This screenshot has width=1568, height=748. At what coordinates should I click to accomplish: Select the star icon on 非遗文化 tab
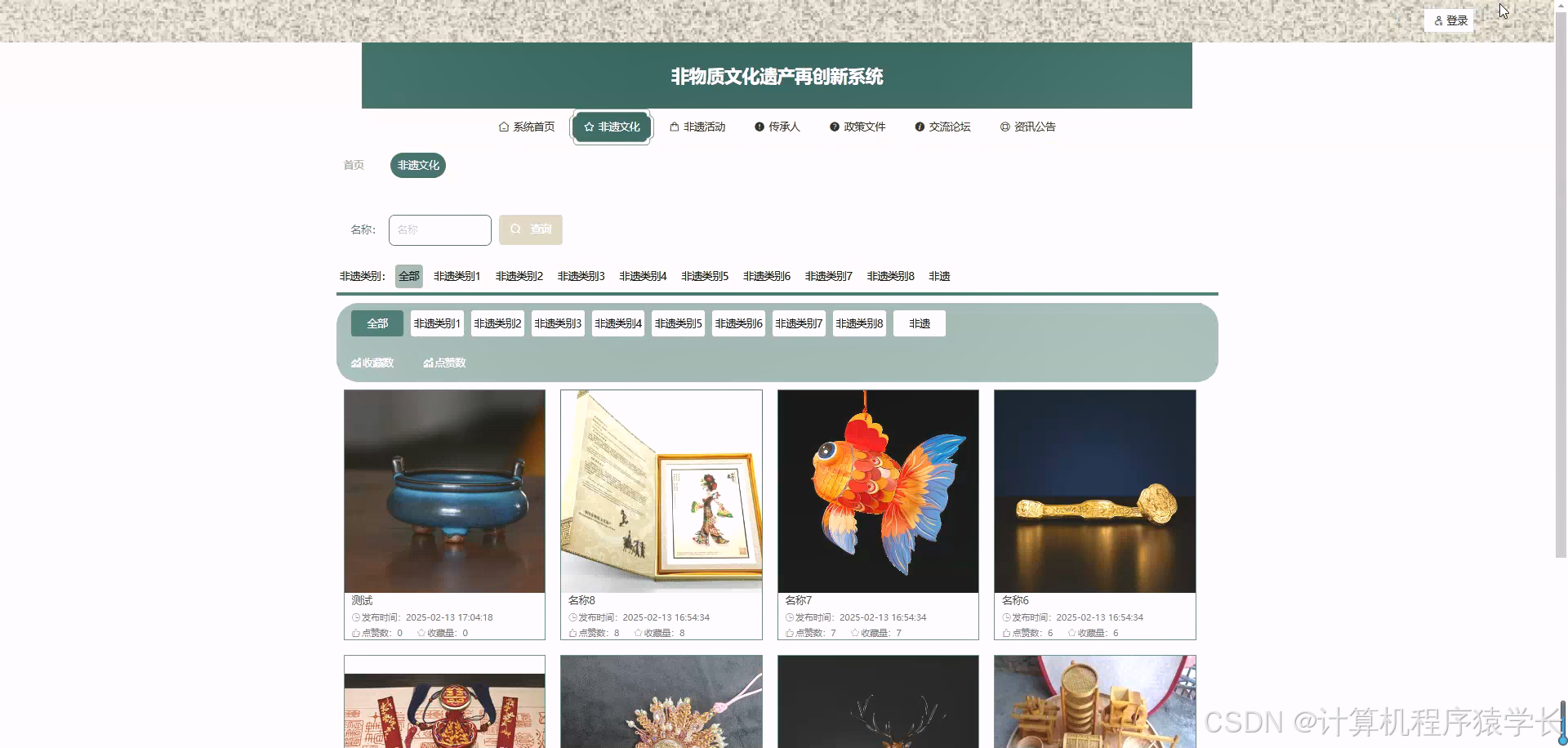click(x=588, y=127)
